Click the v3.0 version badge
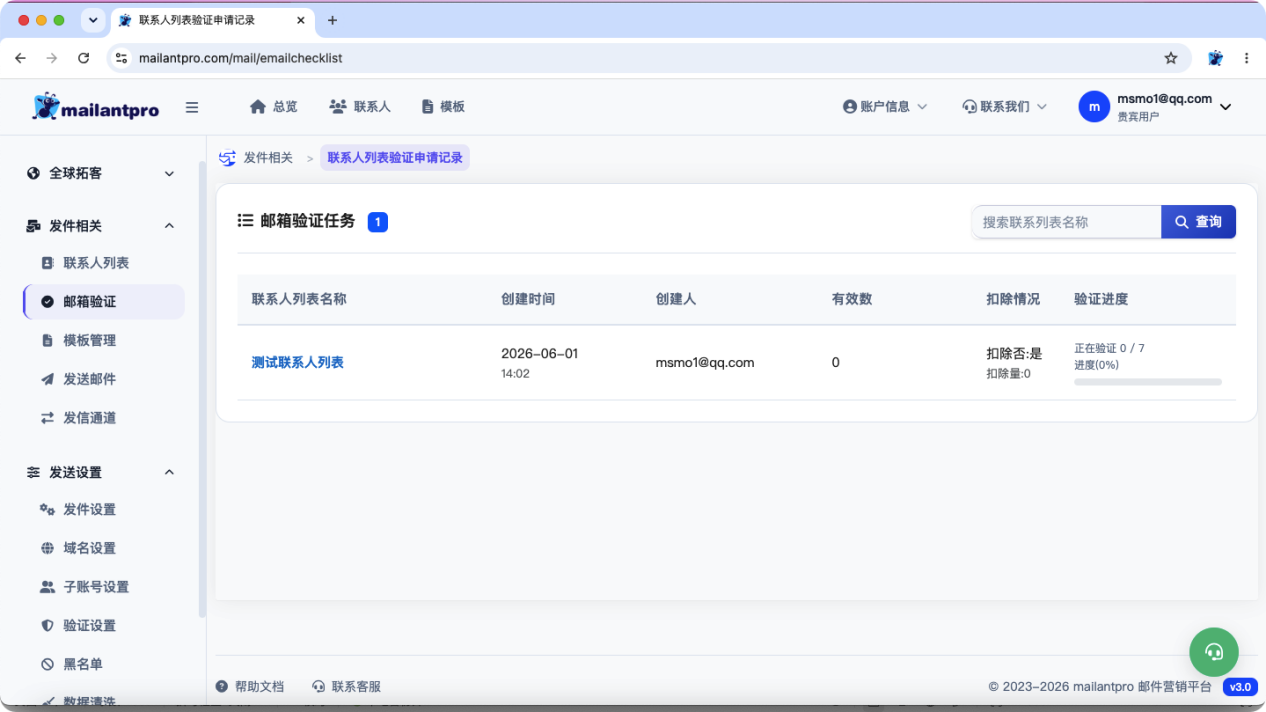Screen dimensions: 1266x712 point(1240,687)
